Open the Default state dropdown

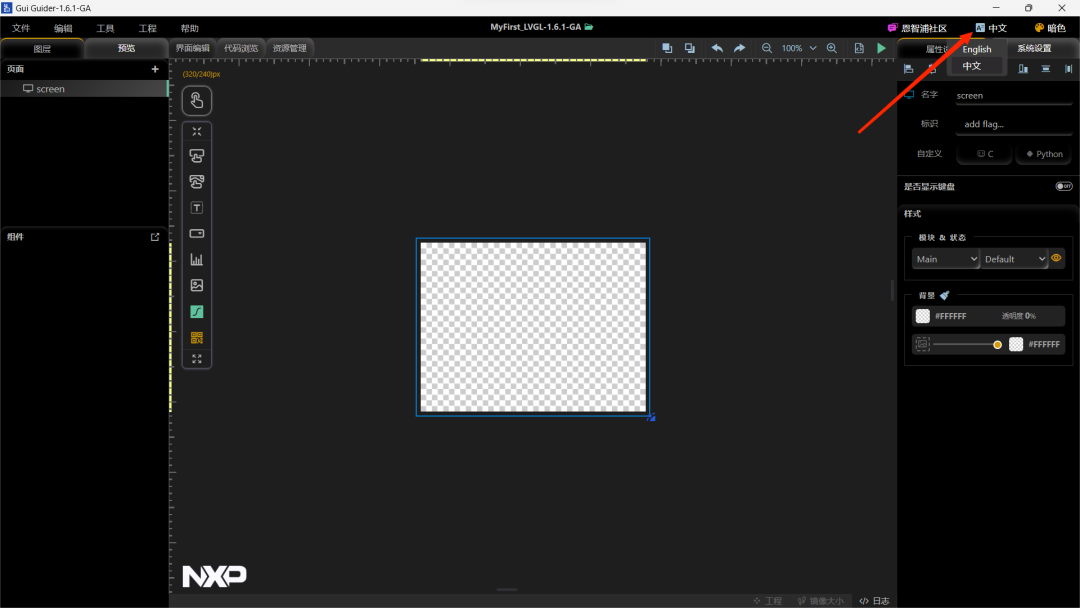(1014, 259)
